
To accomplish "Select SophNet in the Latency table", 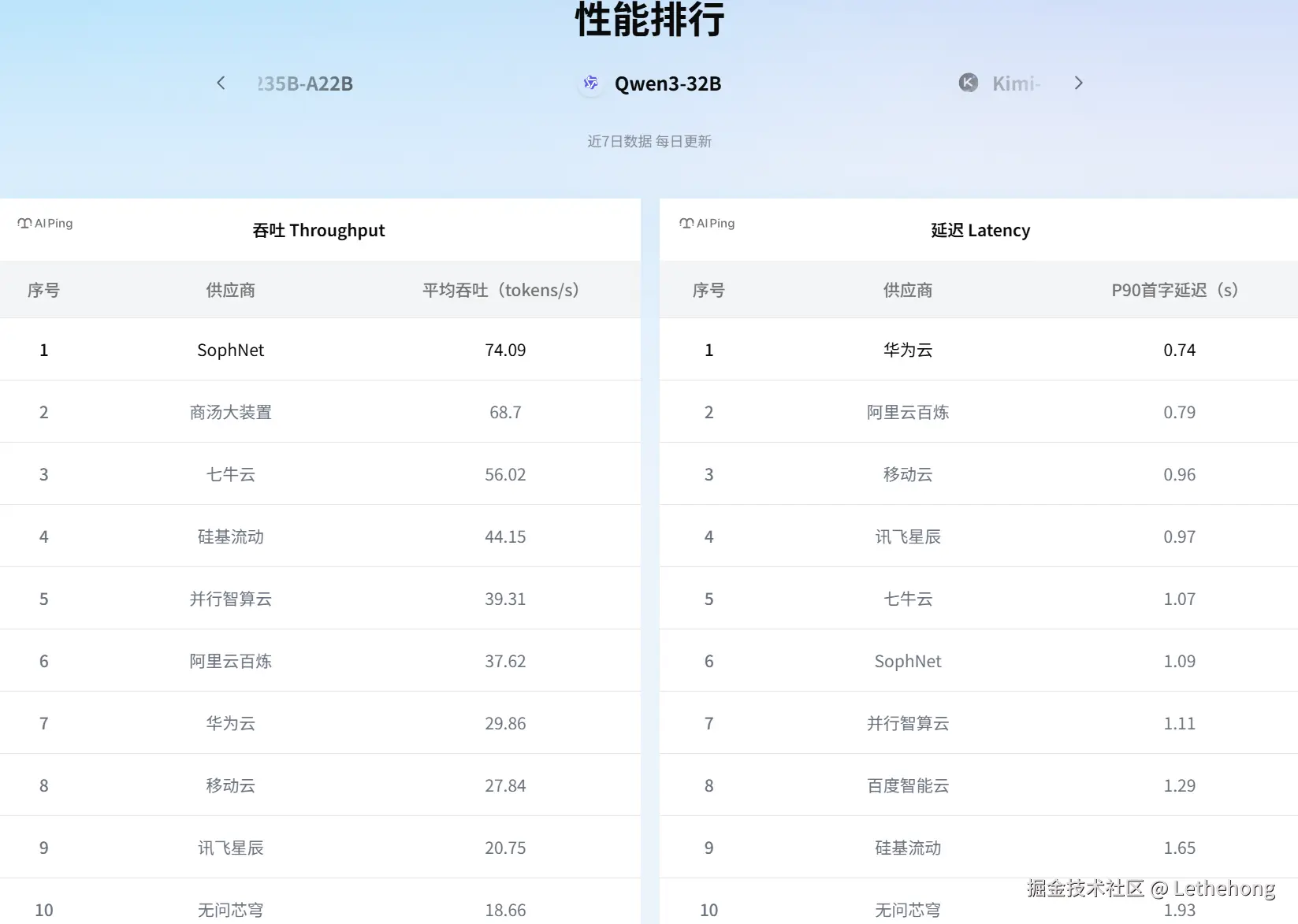I will (908, 661).
